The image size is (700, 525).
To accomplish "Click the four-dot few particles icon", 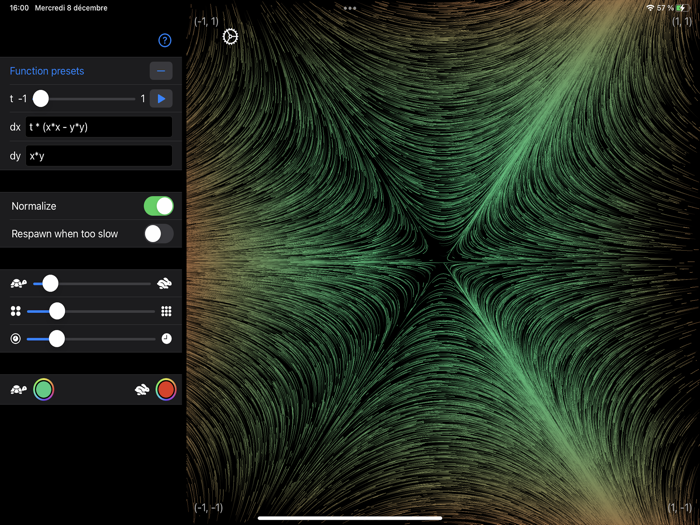I will 16,311.
